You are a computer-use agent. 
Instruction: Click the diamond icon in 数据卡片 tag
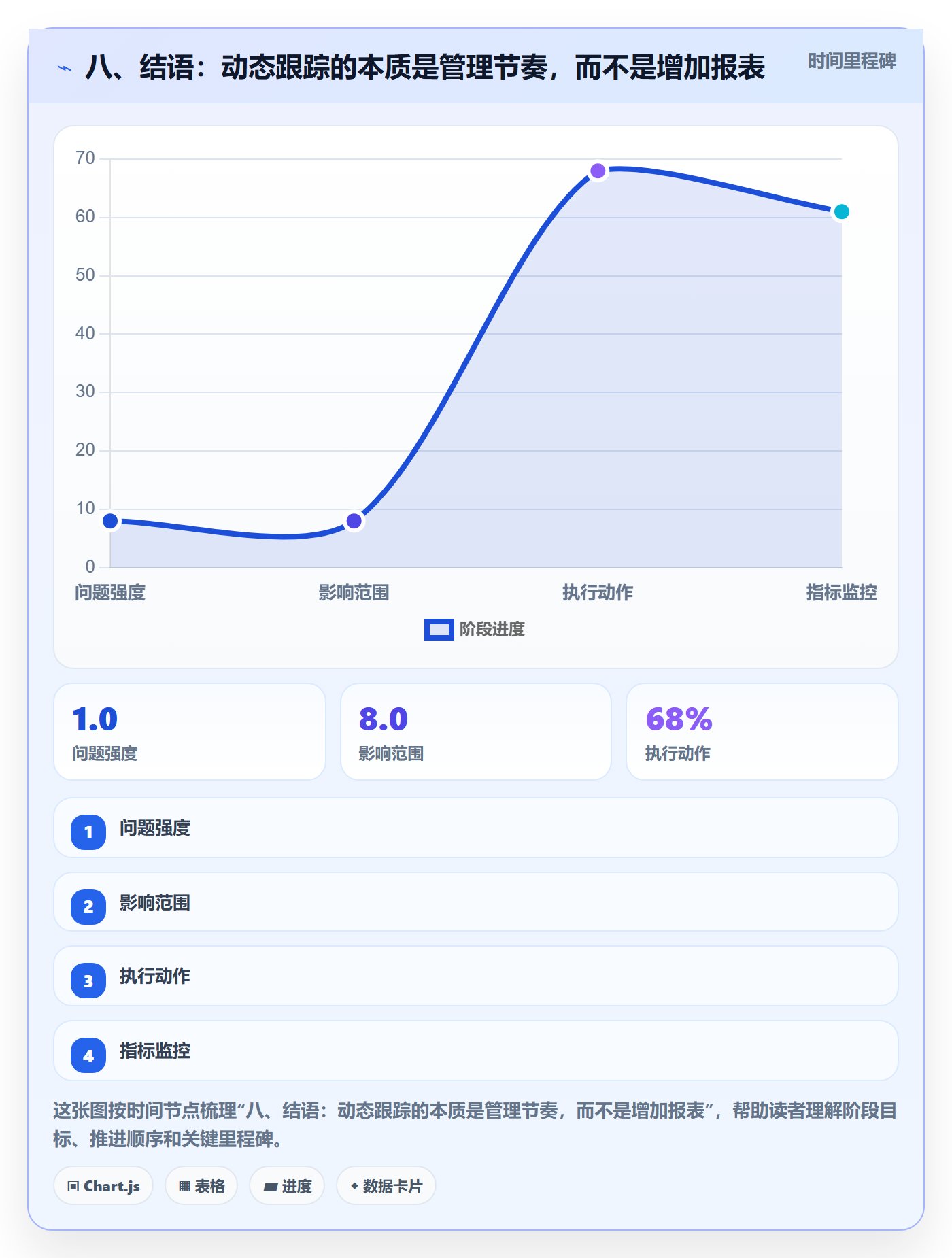point(354,1186)
